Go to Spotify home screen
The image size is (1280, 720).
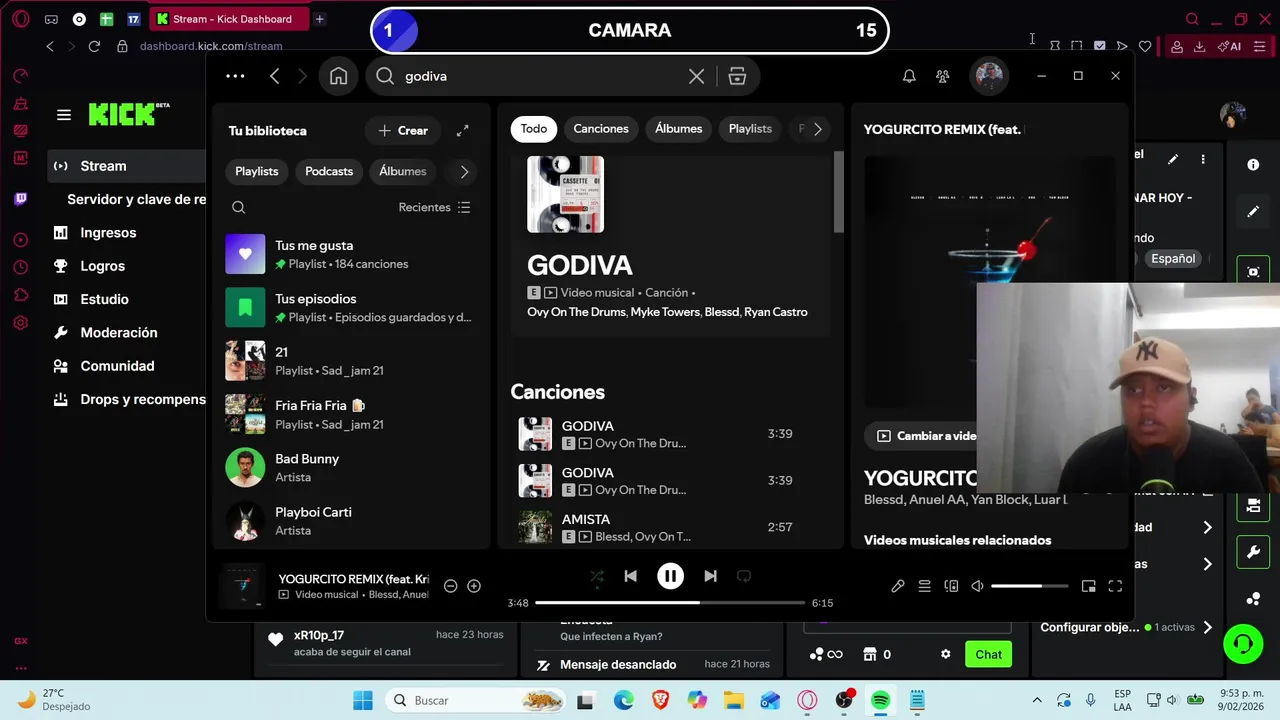point(338,76)
